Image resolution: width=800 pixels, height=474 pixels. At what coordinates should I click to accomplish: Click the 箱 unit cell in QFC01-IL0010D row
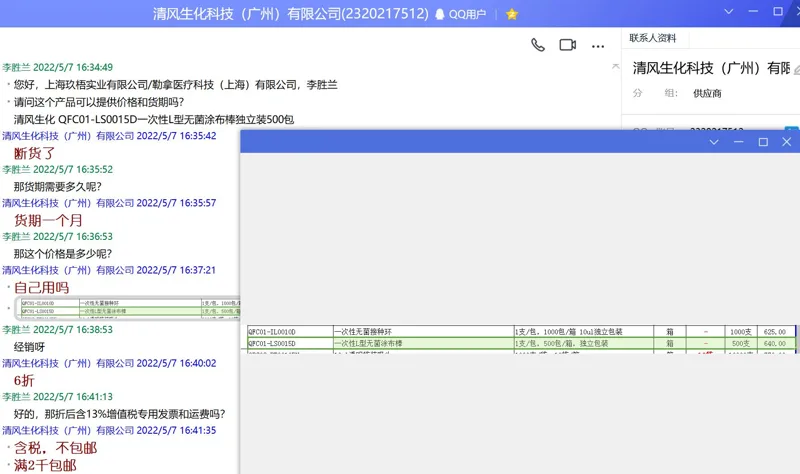point(670,332)
